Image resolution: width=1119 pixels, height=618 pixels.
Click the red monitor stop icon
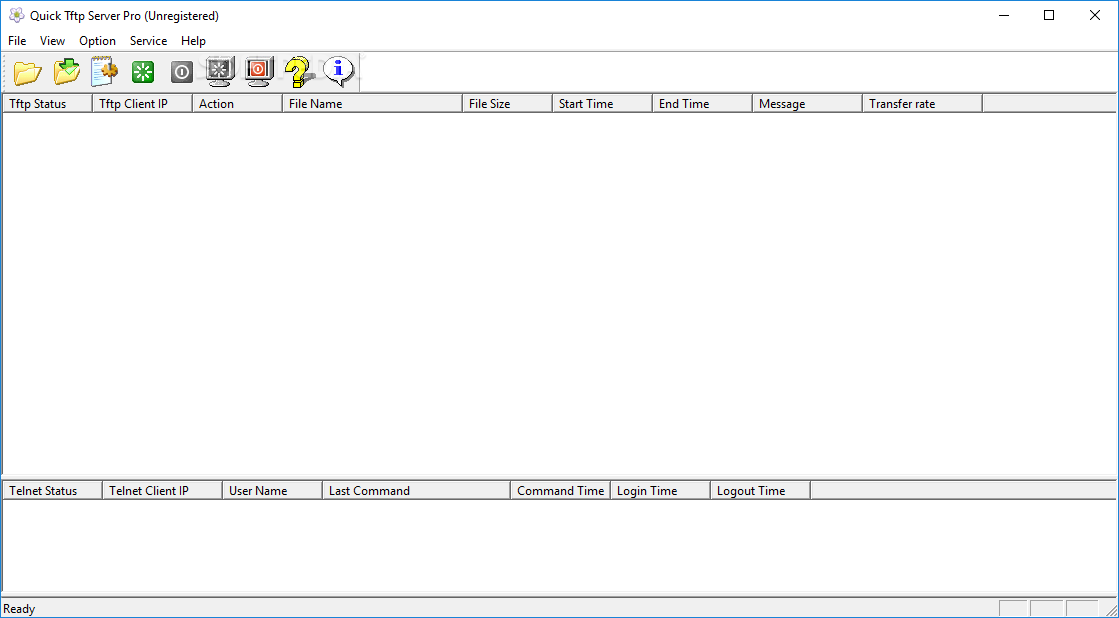coord(258,72)
